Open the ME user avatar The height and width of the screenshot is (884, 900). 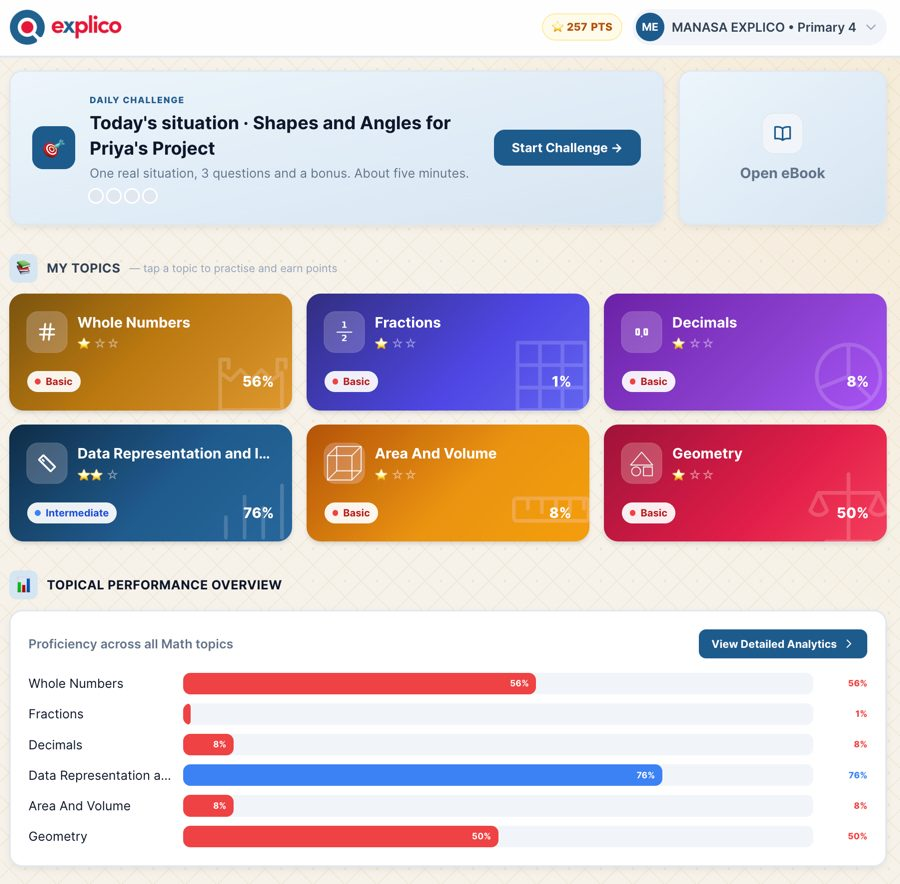tap(650, 27)
